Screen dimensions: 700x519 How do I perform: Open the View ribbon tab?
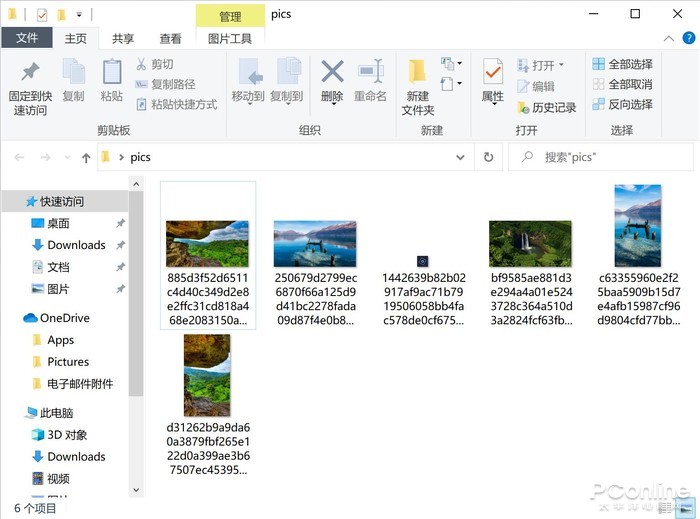point(171,39)
